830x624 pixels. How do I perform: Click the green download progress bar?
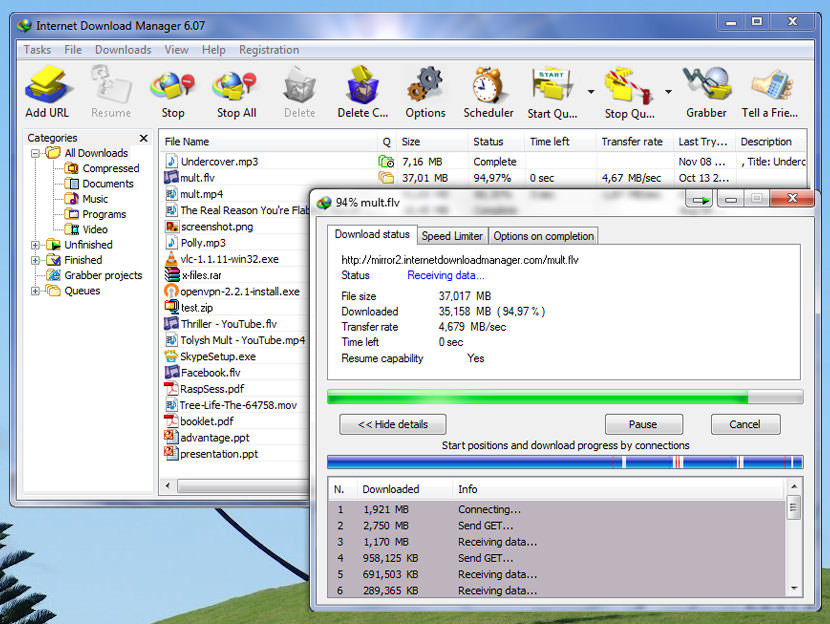(x=565, y=397)
